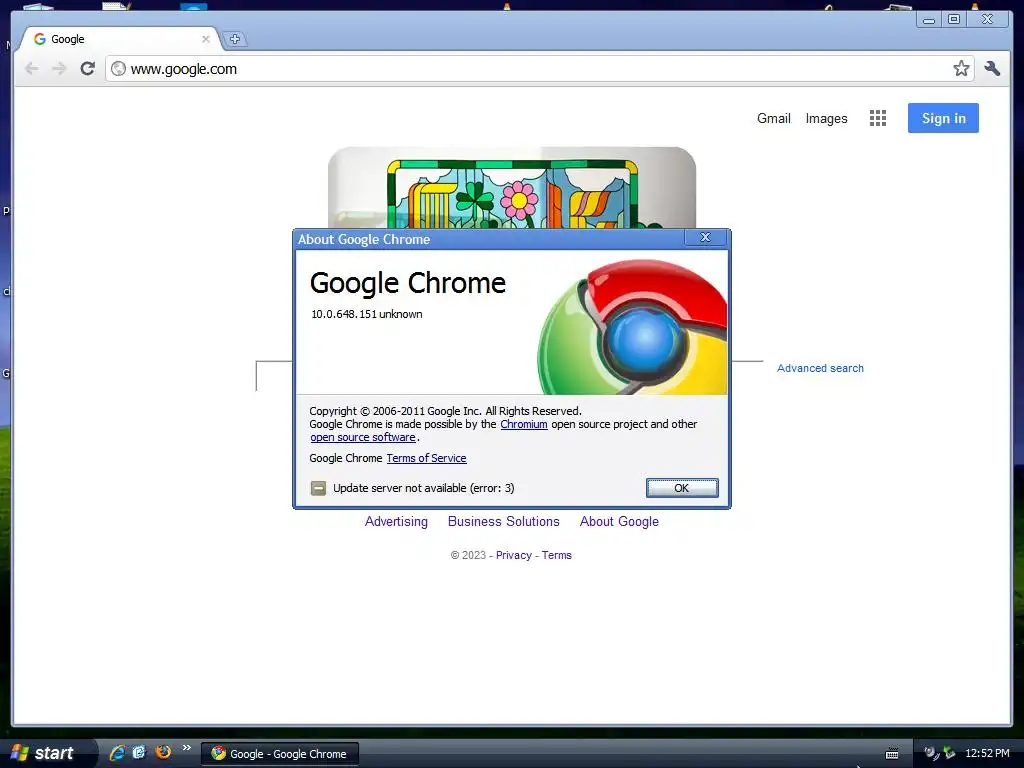Open Business Solutions link
Image resolution: width=1024 pixels, height=768 pixels.
point(504,521)
